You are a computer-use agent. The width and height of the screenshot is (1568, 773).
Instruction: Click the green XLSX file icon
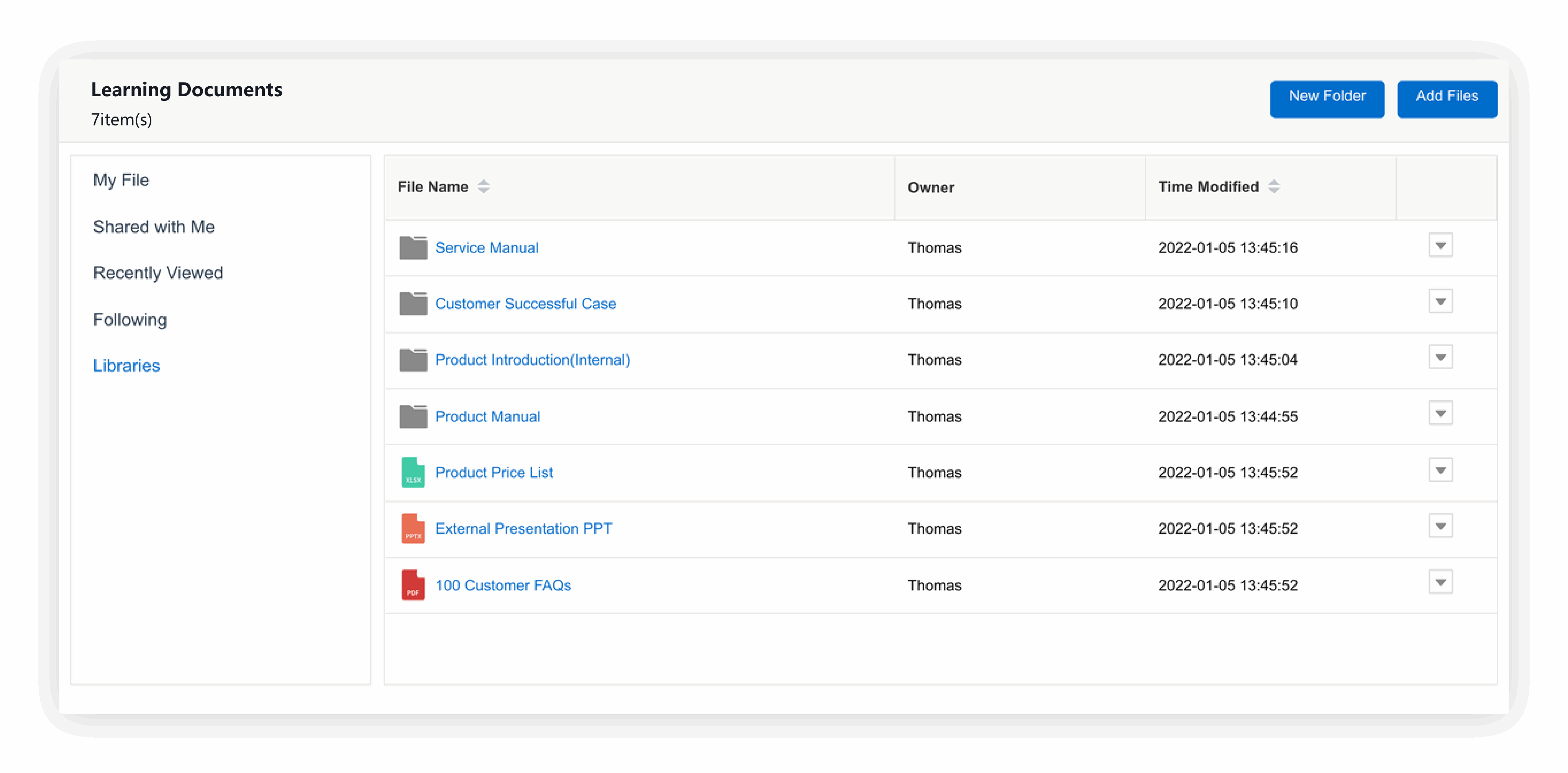413,472
